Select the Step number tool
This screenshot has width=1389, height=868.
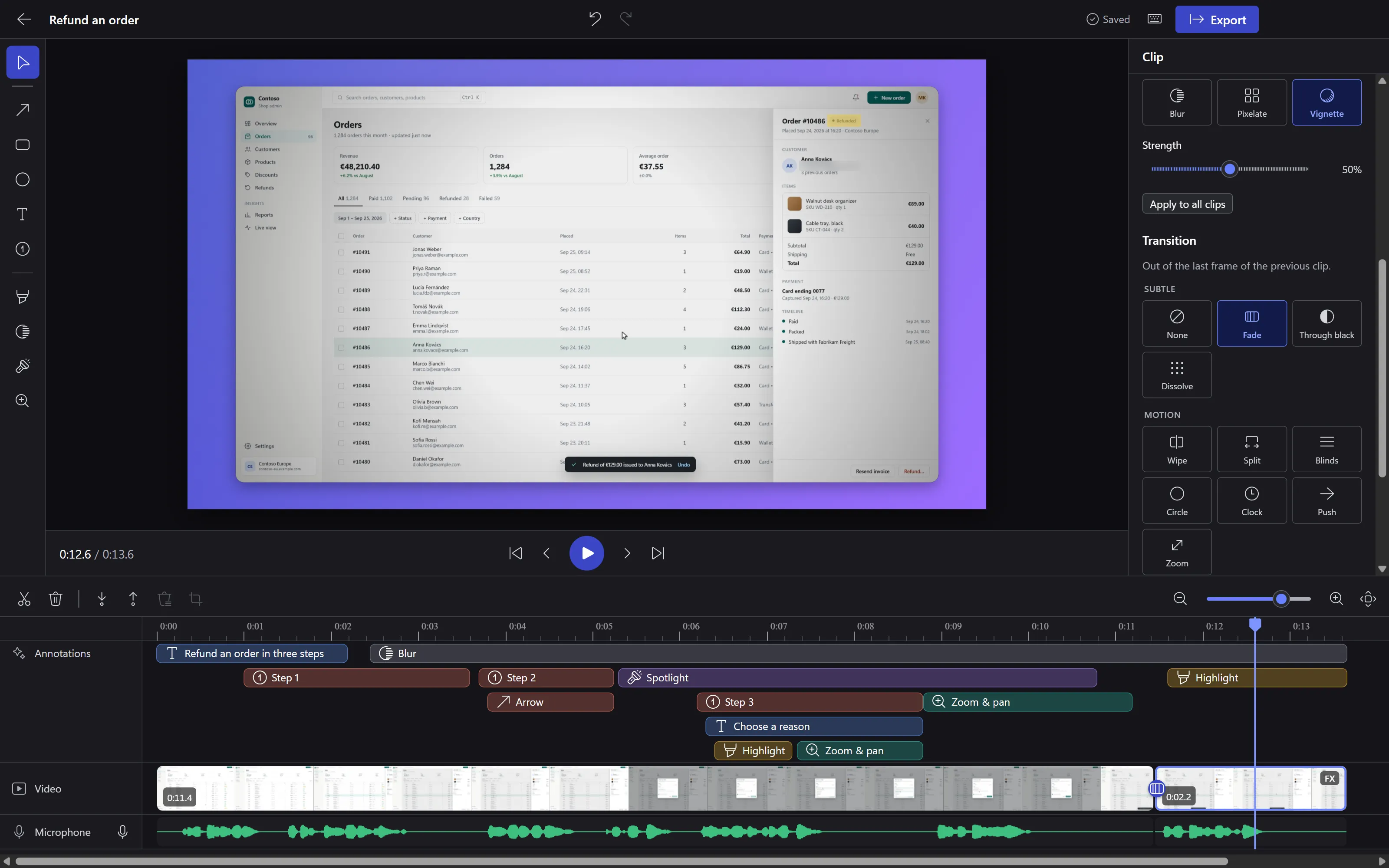tap(23, 249)
